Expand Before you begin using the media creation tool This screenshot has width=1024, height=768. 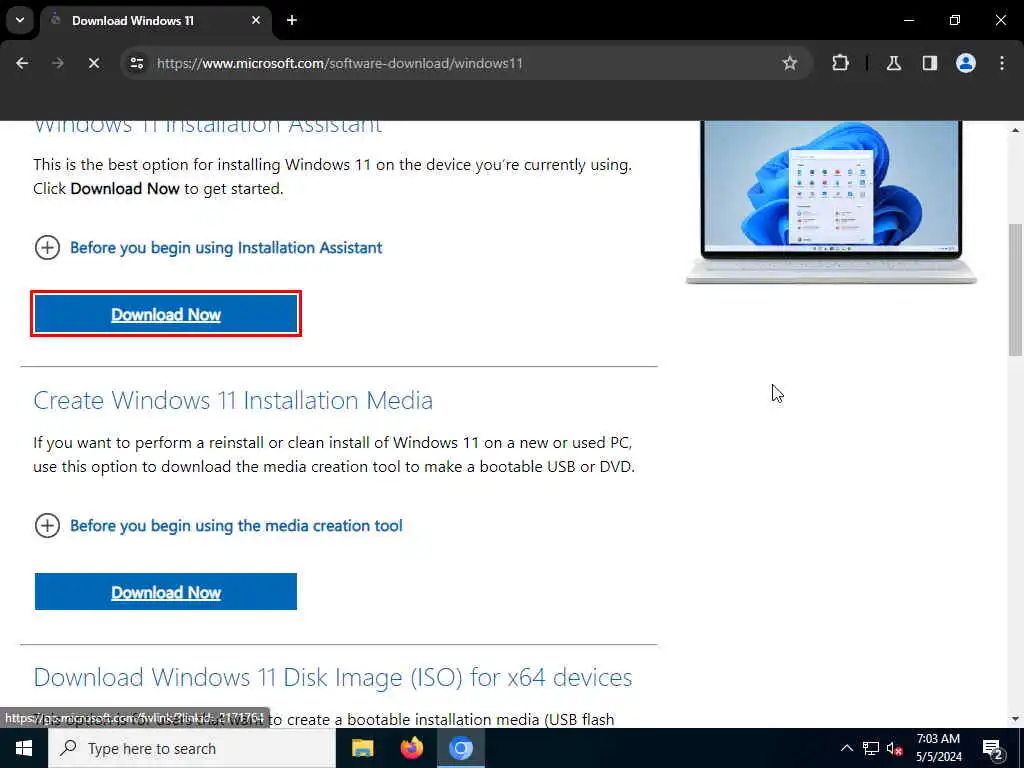click(218, 526)
